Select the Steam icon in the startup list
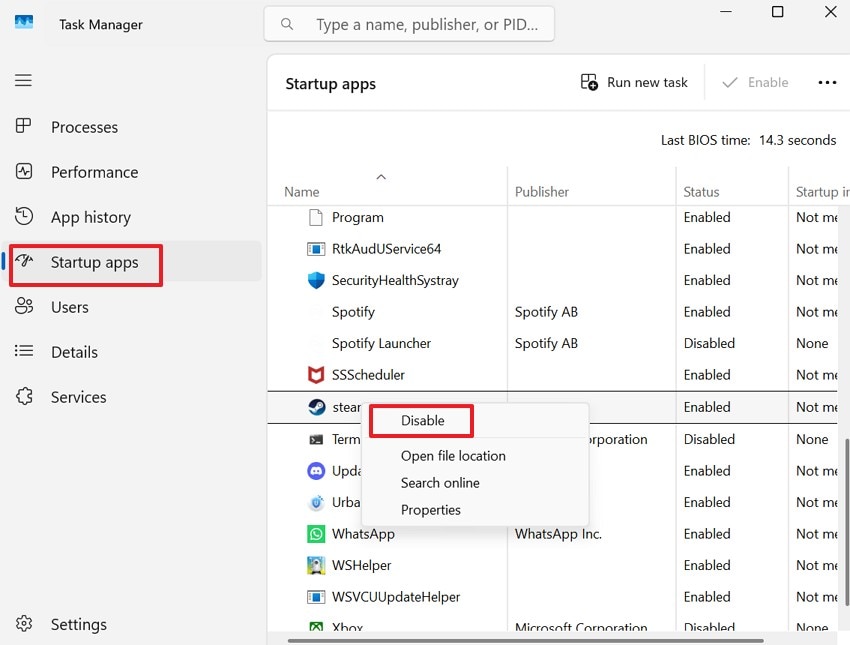 tap(317, 407)
